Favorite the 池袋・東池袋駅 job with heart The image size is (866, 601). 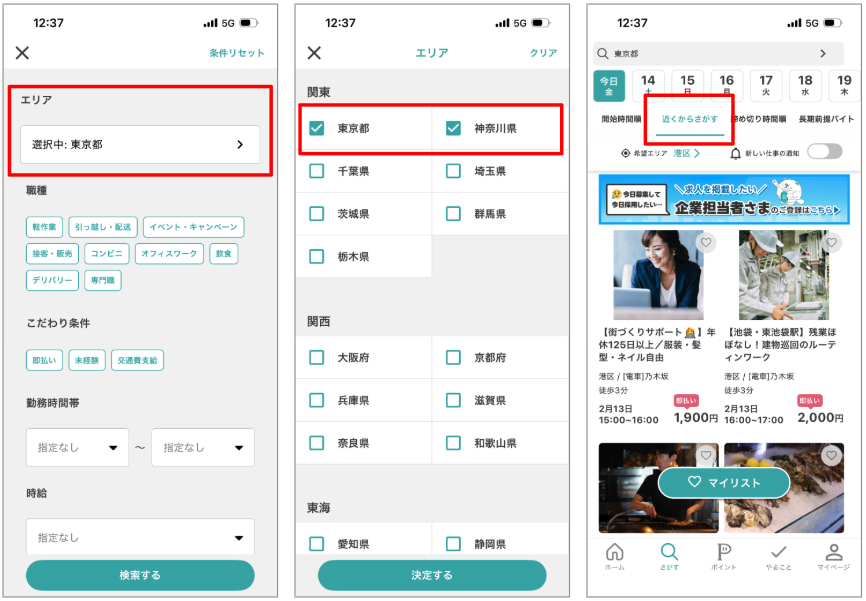(831, 242)
